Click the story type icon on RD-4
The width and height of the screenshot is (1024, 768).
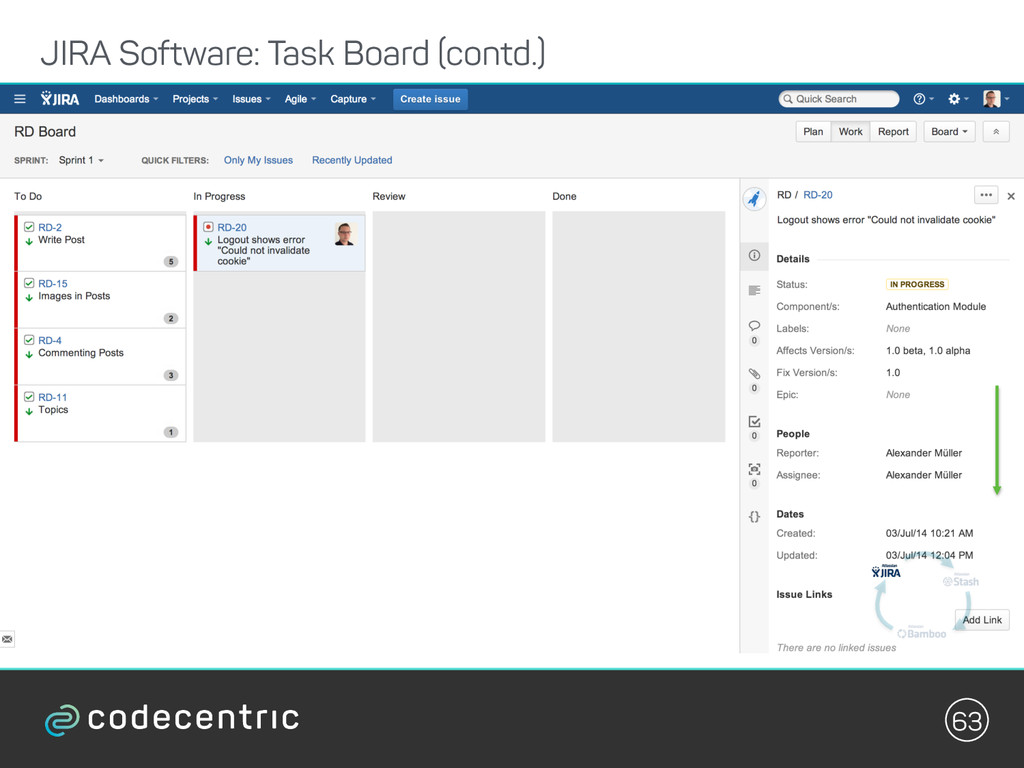[29, 340]
